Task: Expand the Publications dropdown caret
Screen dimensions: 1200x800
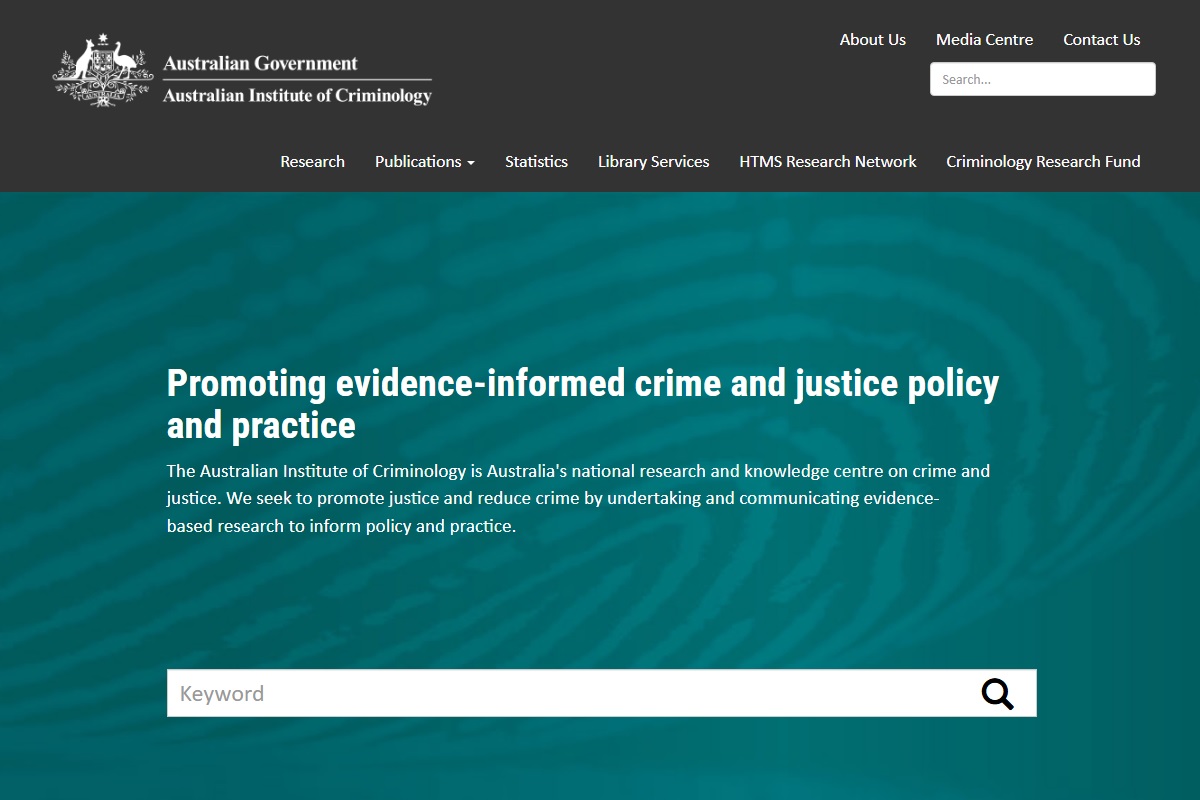Action: (x=471, y=163)
